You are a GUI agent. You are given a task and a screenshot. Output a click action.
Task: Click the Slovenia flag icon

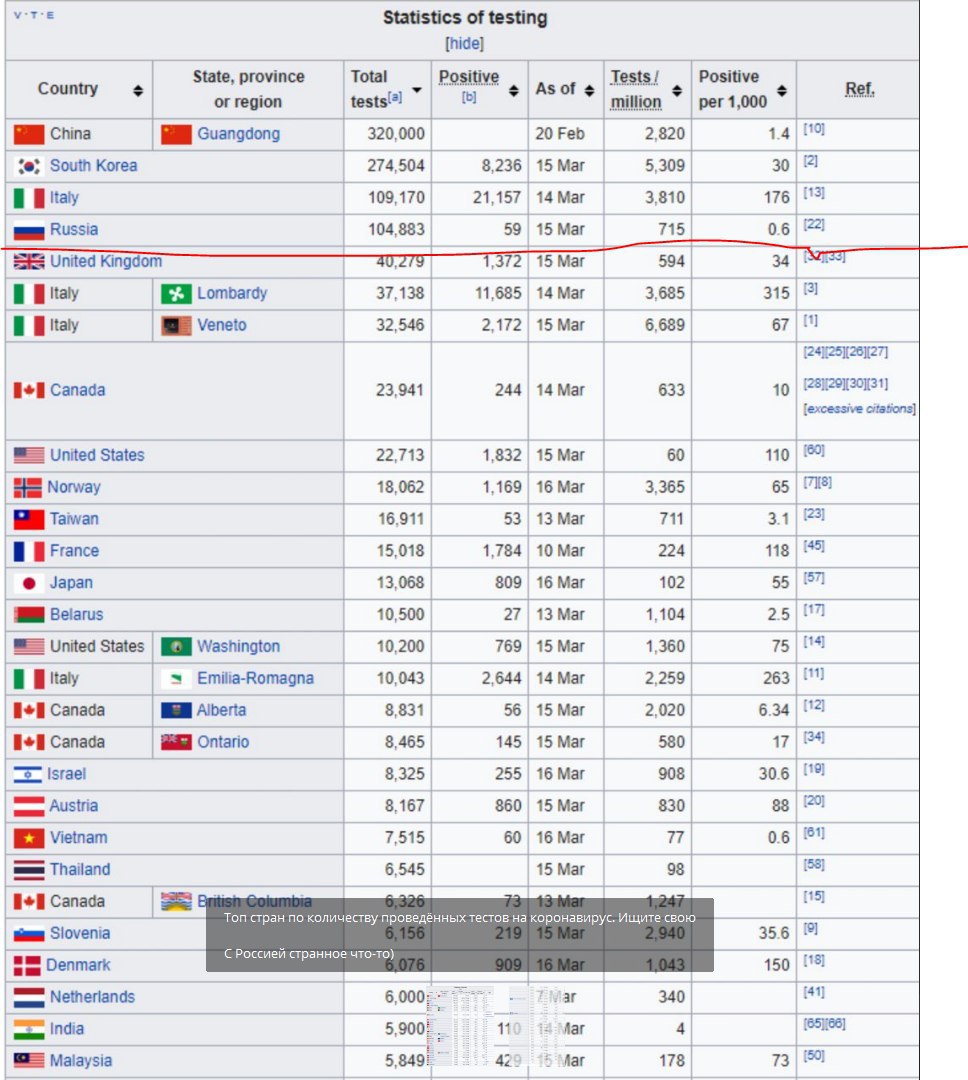tap(29, 934)
